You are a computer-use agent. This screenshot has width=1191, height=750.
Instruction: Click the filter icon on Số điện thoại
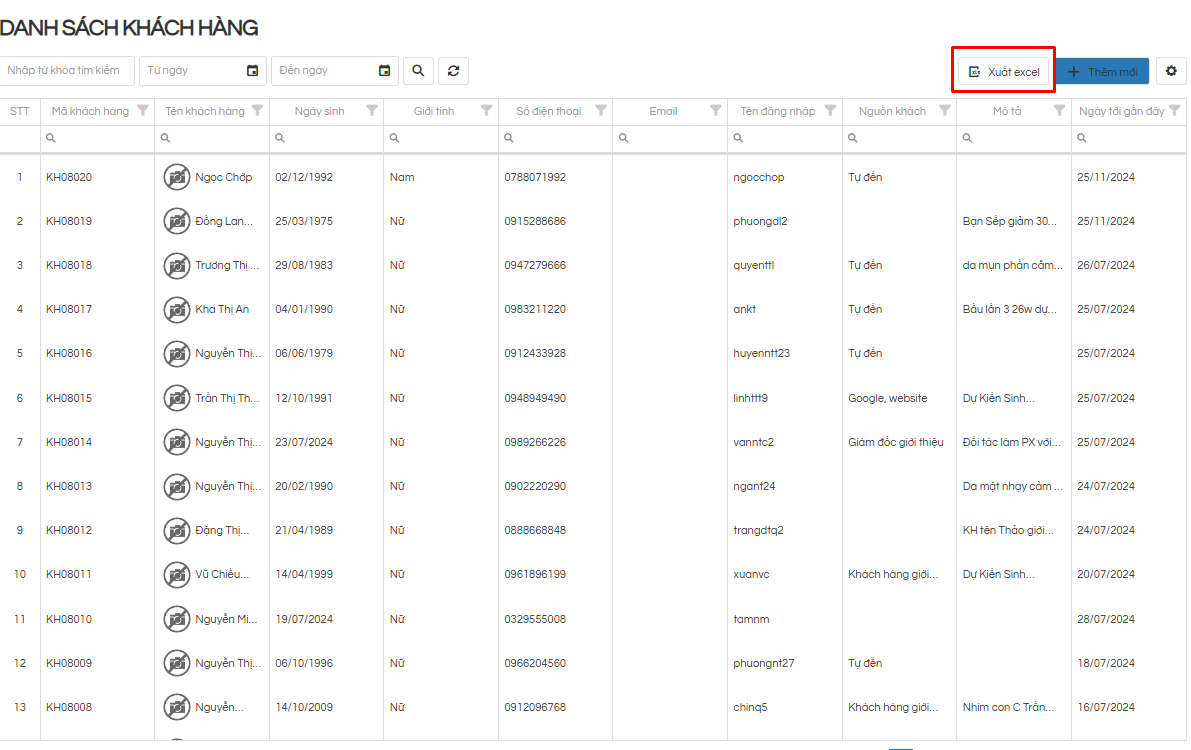pos(601,111)
